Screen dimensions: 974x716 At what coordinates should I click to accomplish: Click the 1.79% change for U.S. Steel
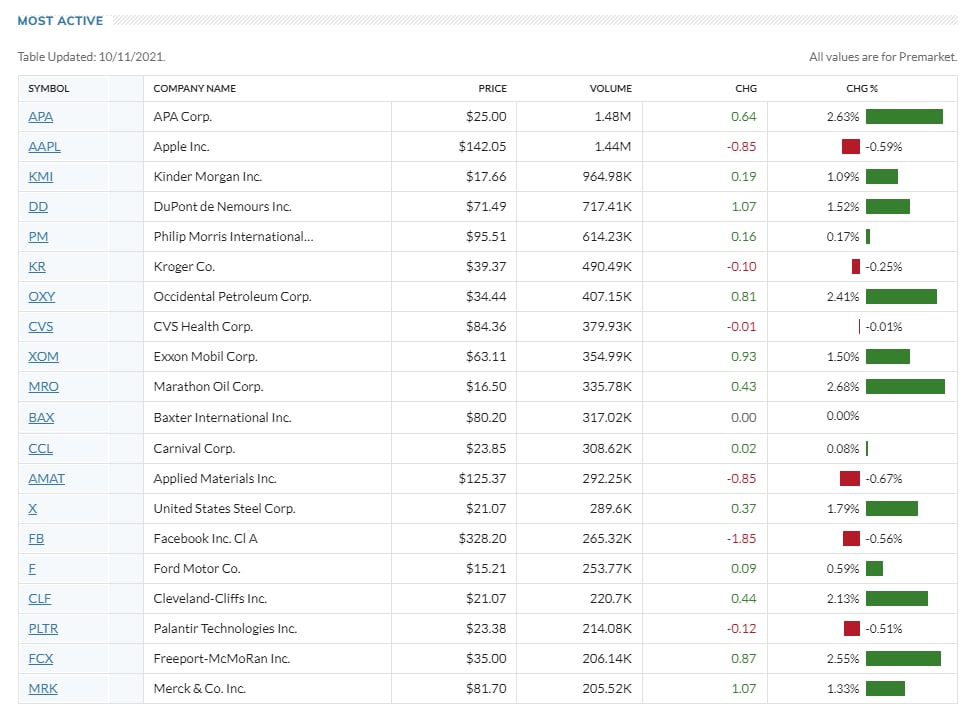tap(843, 509)
